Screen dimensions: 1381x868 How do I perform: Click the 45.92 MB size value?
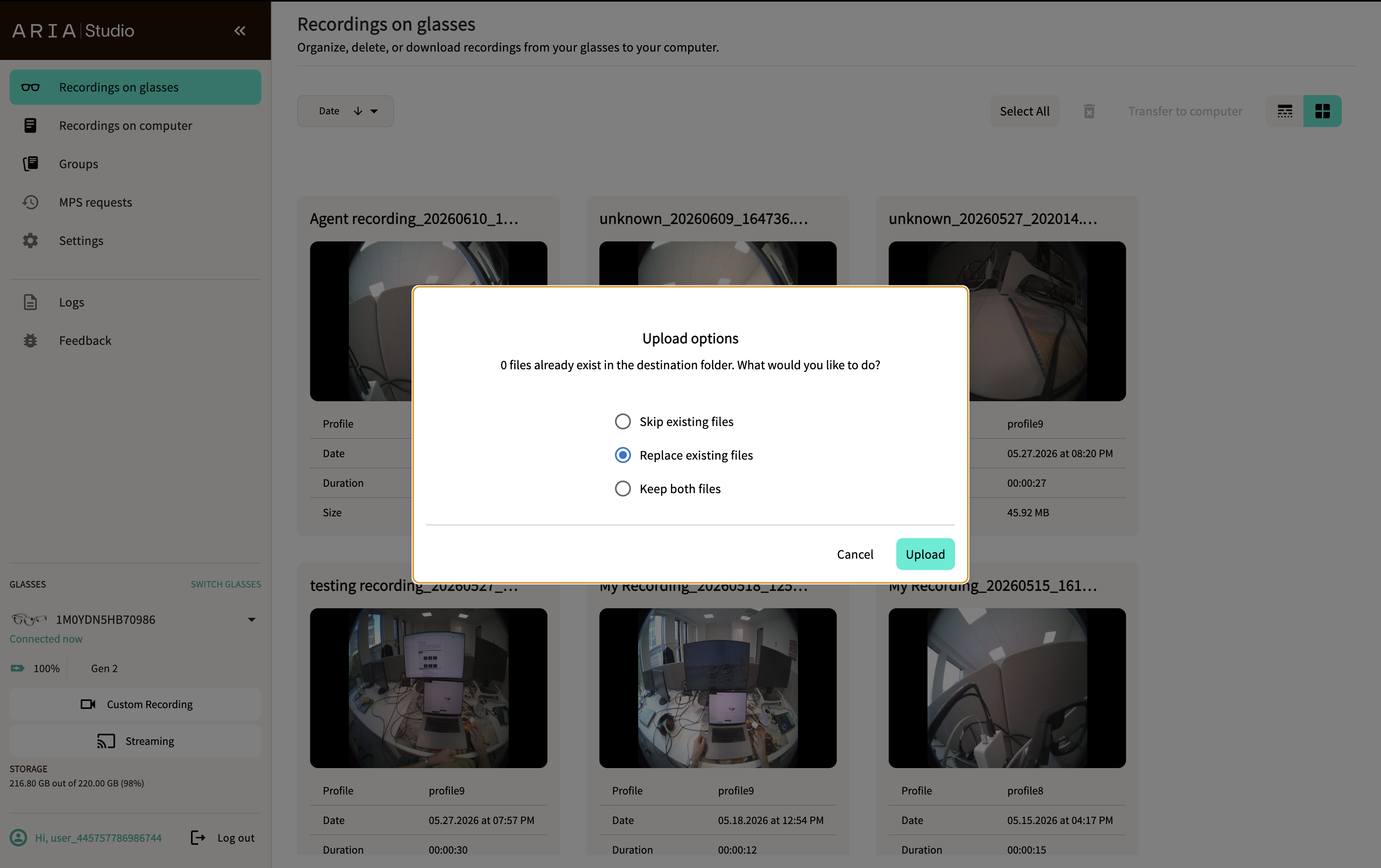(x=1028, y=512)
